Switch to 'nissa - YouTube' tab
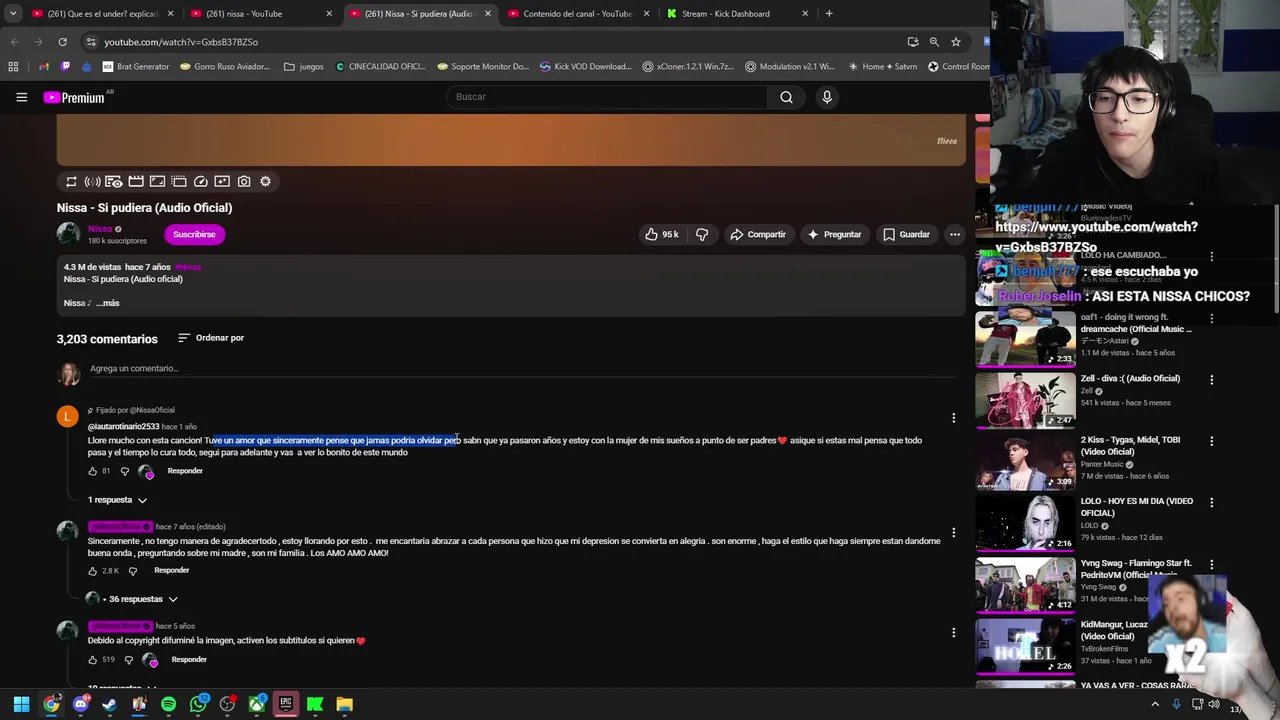The width and height of the screenshot is (1280, 720). pos(261,14)
